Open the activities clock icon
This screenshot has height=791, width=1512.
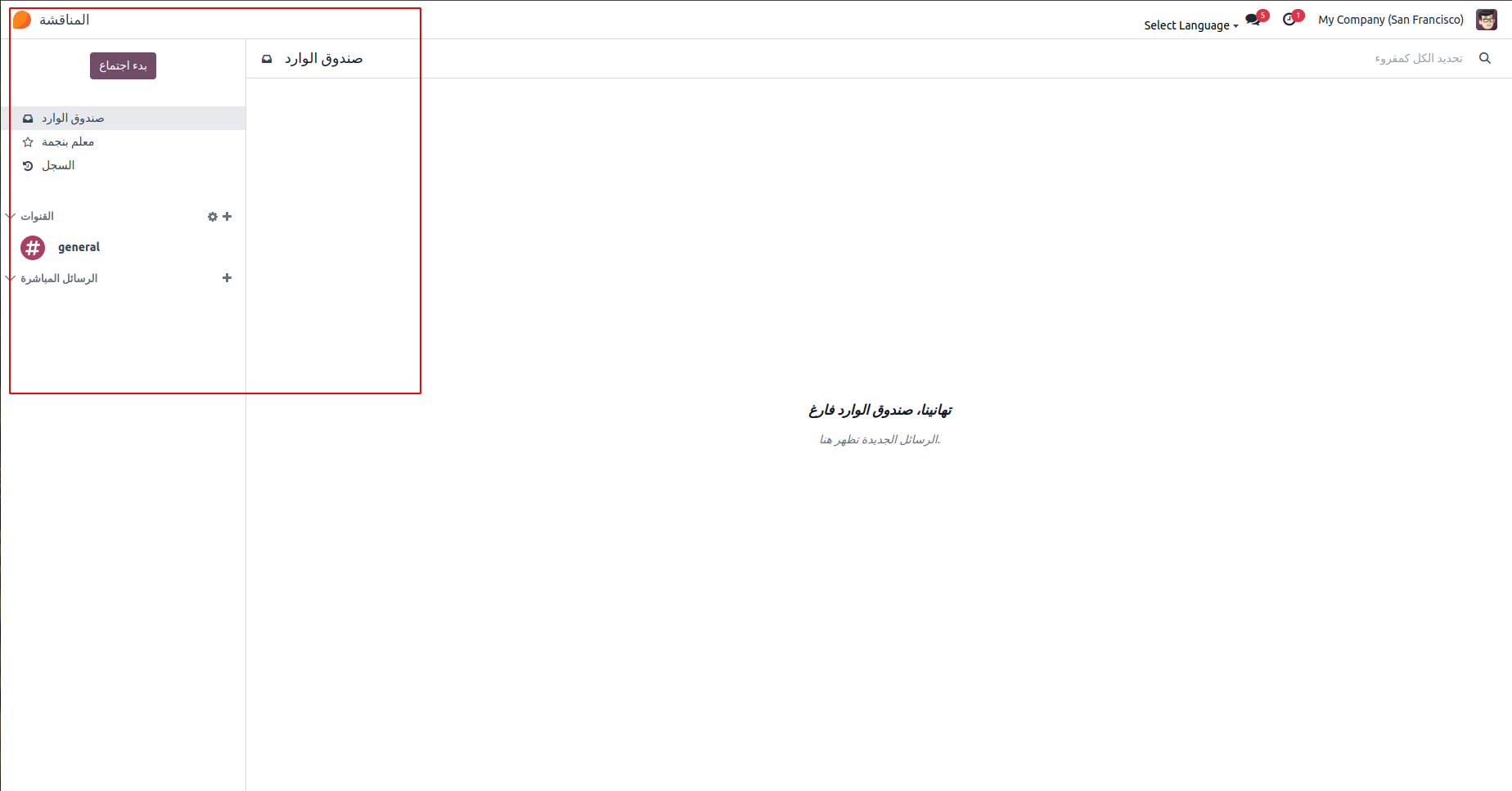click(x=1289, y=20)
